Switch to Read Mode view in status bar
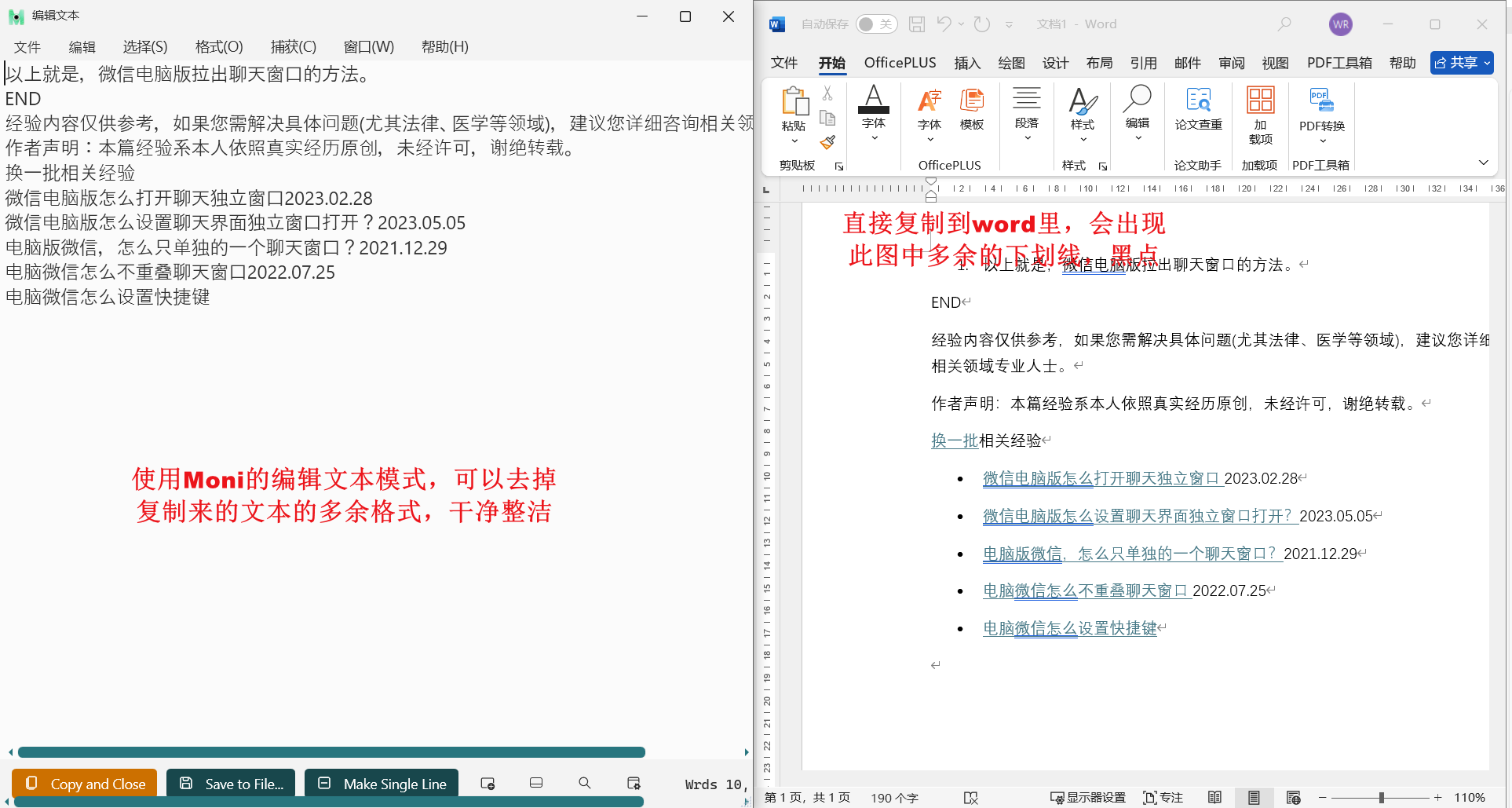 1214,798
